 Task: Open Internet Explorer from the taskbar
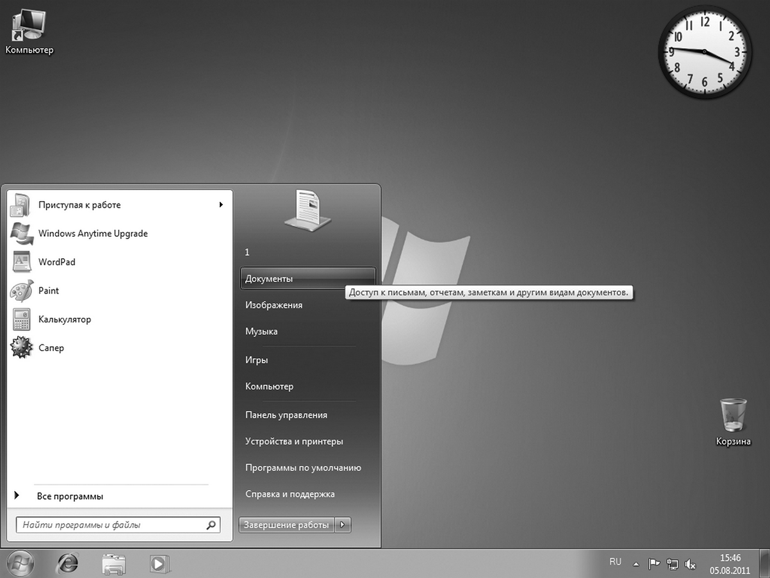click(68, 563)
